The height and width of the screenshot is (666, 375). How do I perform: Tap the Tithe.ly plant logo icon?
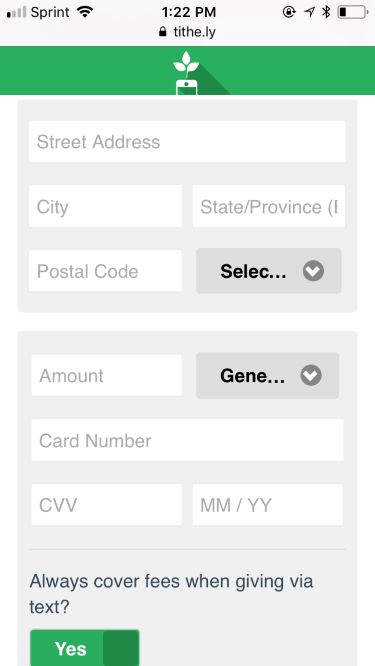tap(186, 73)
